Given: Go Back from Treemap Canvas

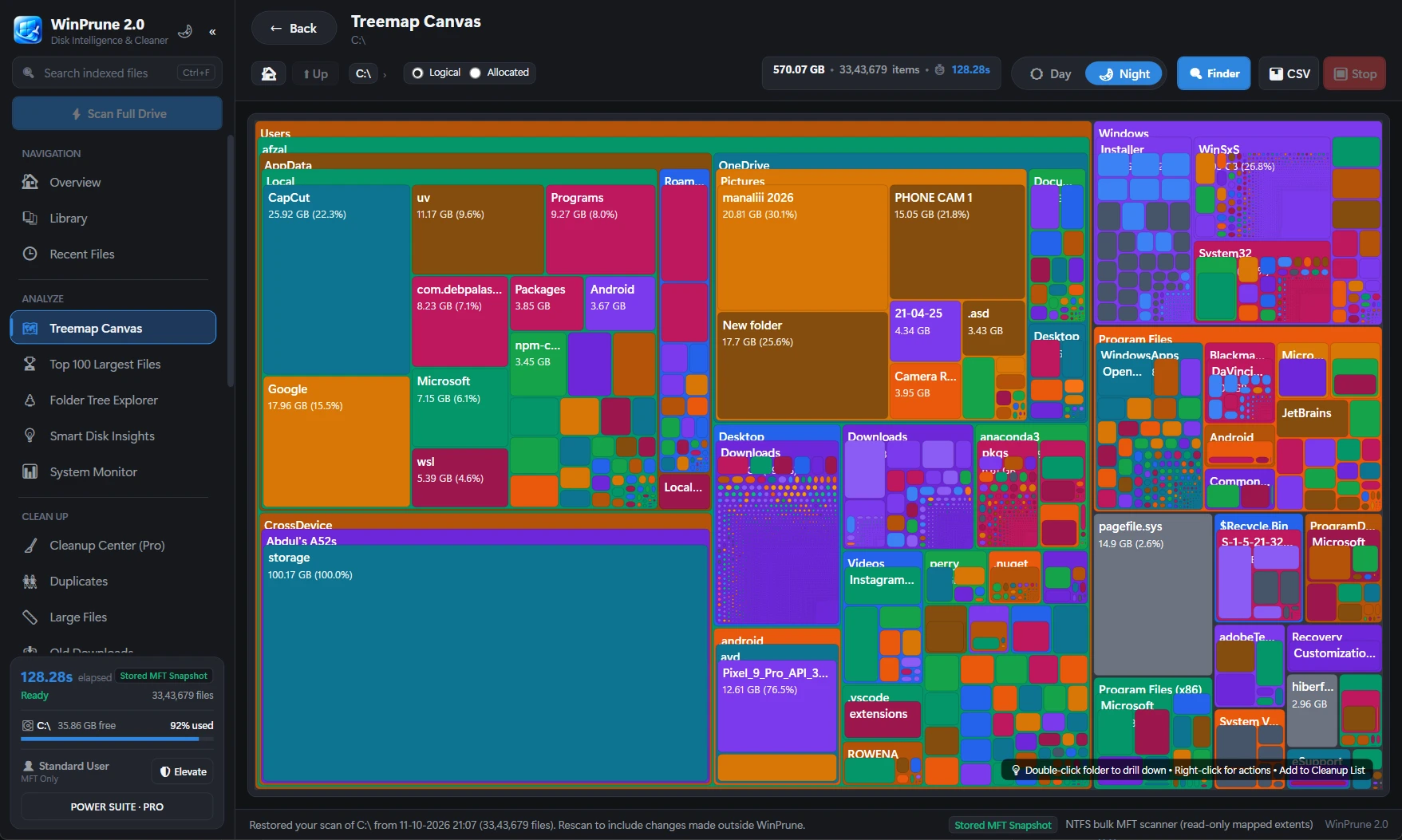Looking at the screenshot, I should pos(294,28).
